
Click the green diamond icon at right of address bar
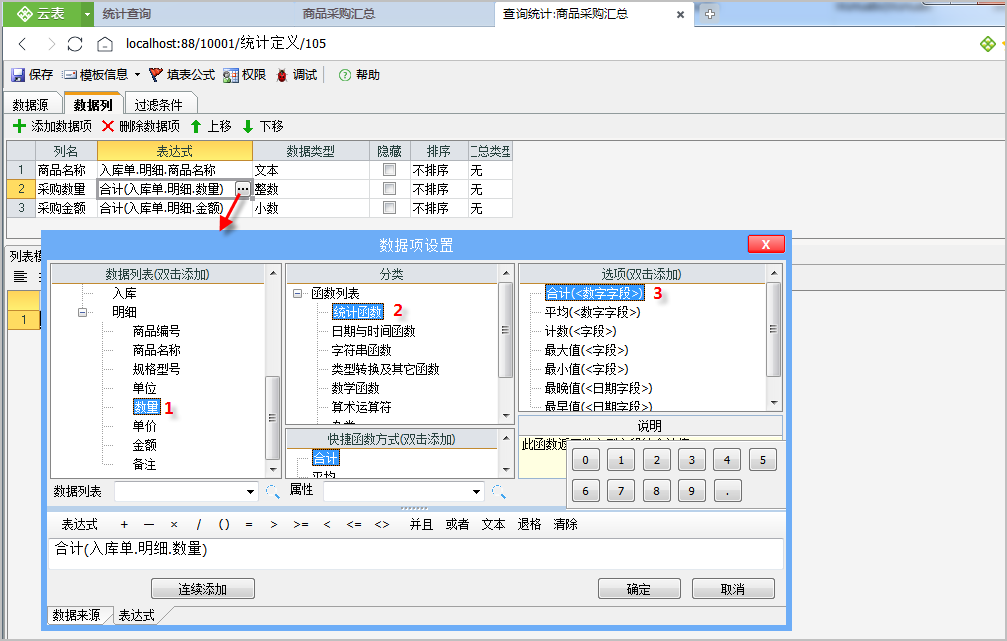988,44
